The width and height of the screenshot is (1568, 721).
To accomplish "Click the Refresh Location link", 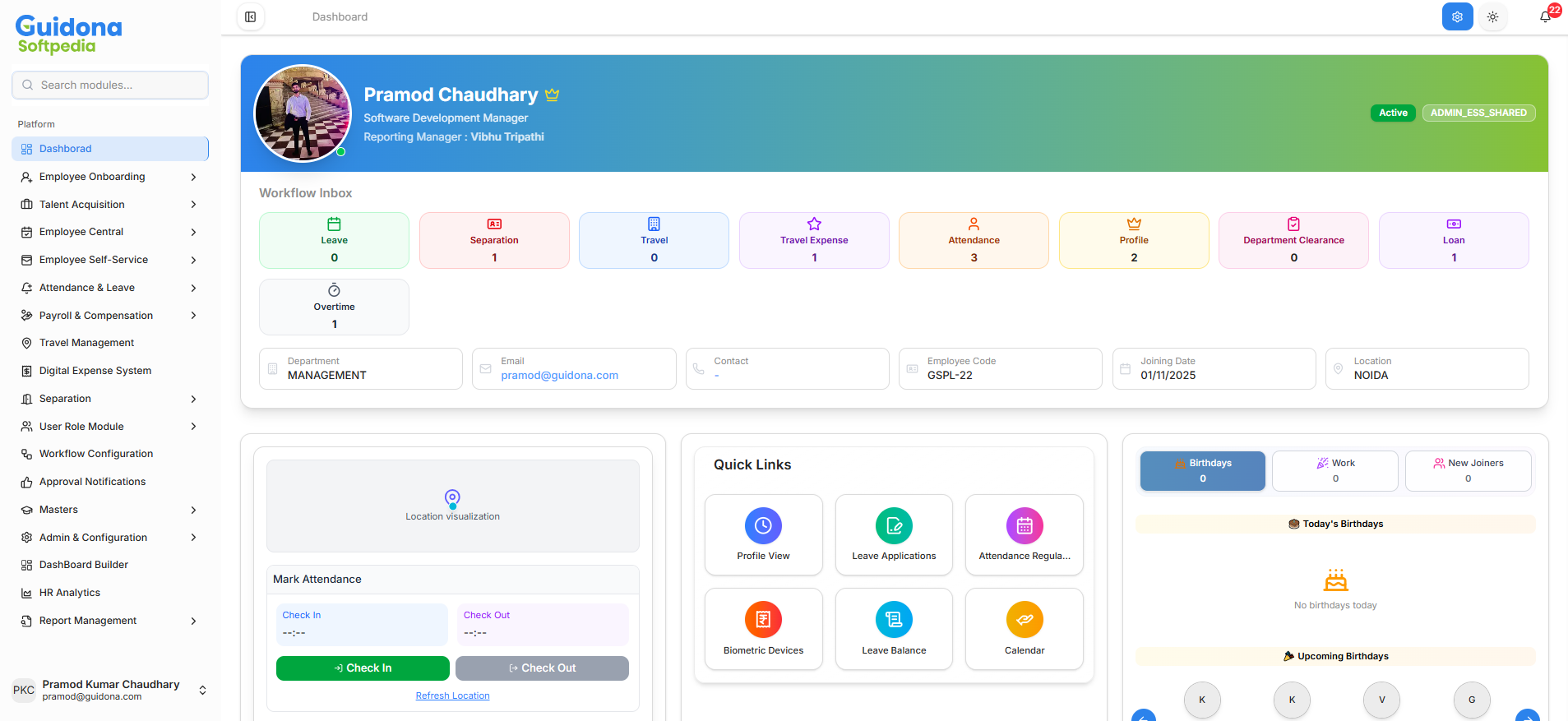I will pos(452,696).
